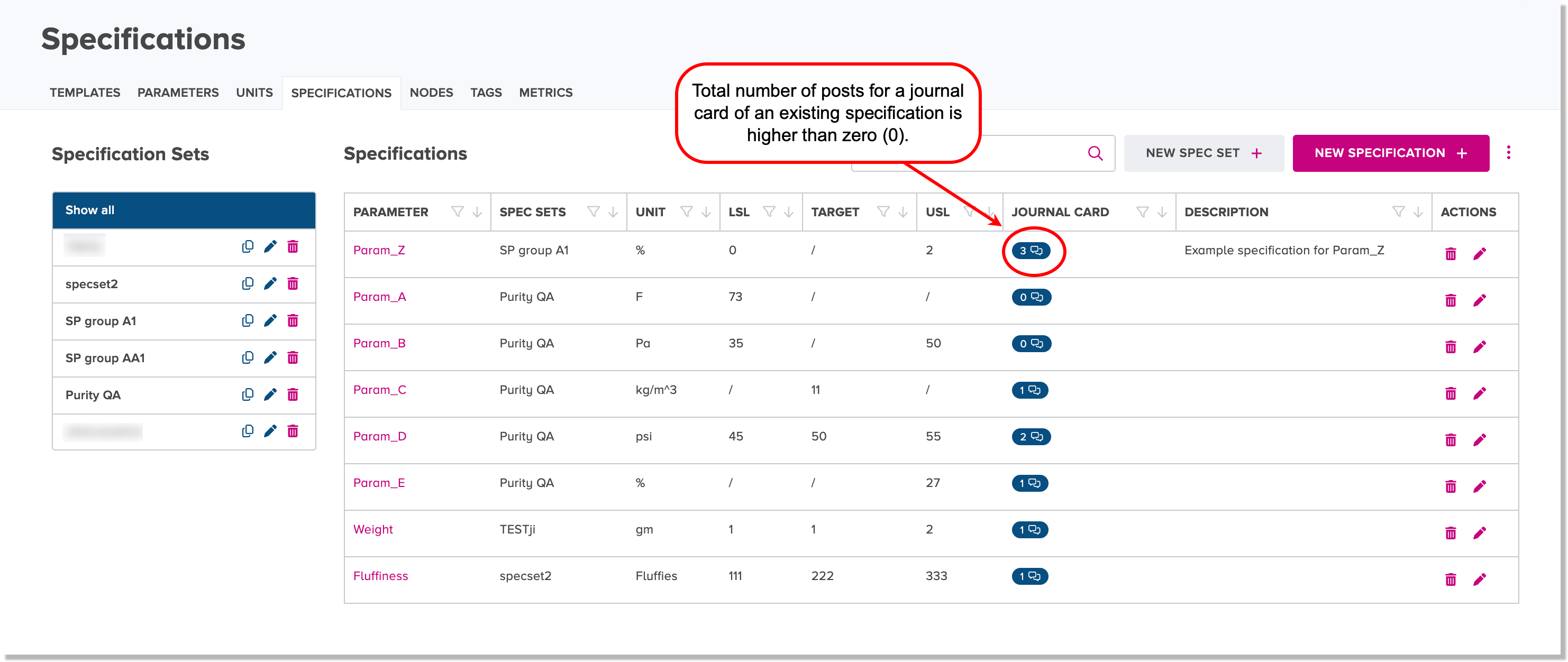
Task: Open filter for JOURNAL CARD column
Action: (1143, 212)
